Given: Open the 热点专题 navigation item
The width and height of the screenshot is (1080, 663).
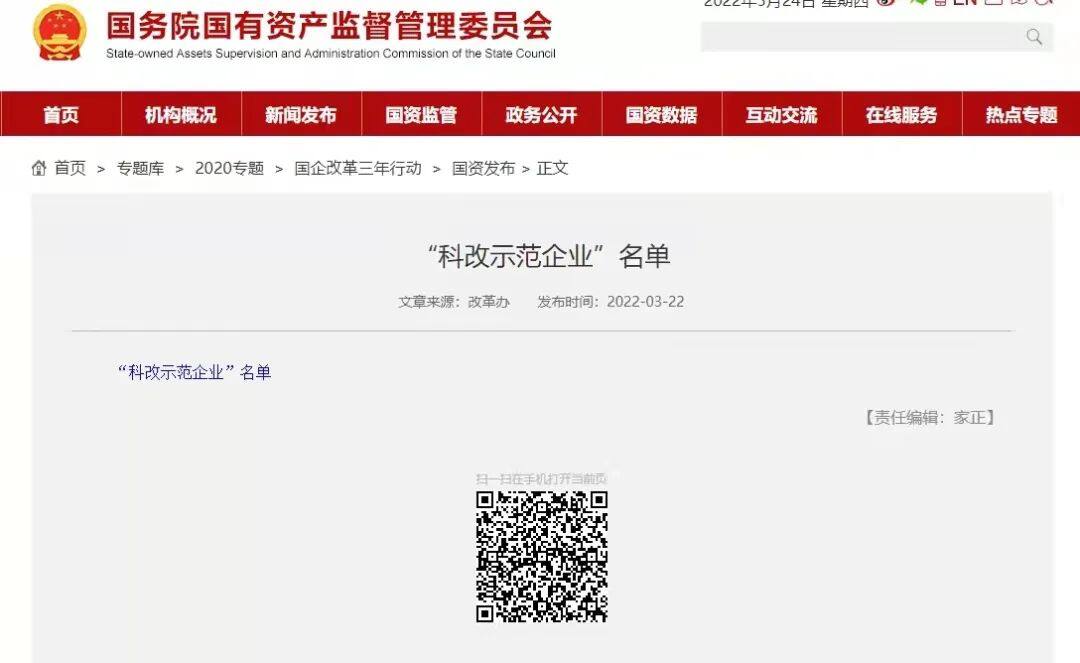Looking at the screenshot, I should tap(1021, 115).
